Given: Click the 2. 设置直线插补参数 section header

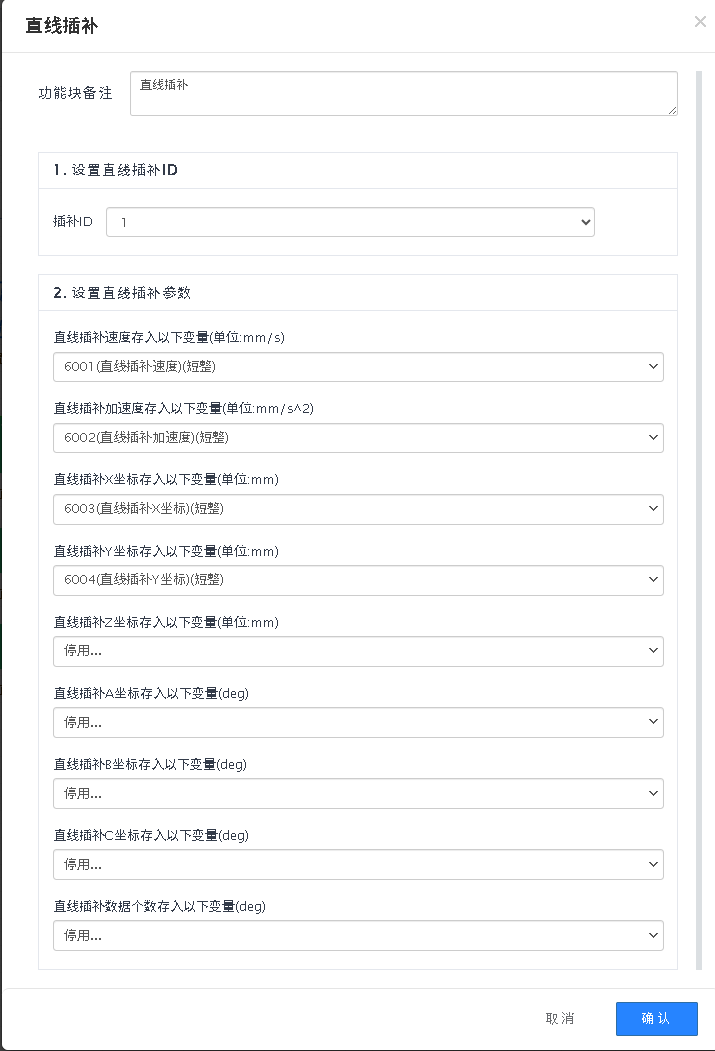Looking at the screenshot, I should pyautogui.click(x=122, y=293).
